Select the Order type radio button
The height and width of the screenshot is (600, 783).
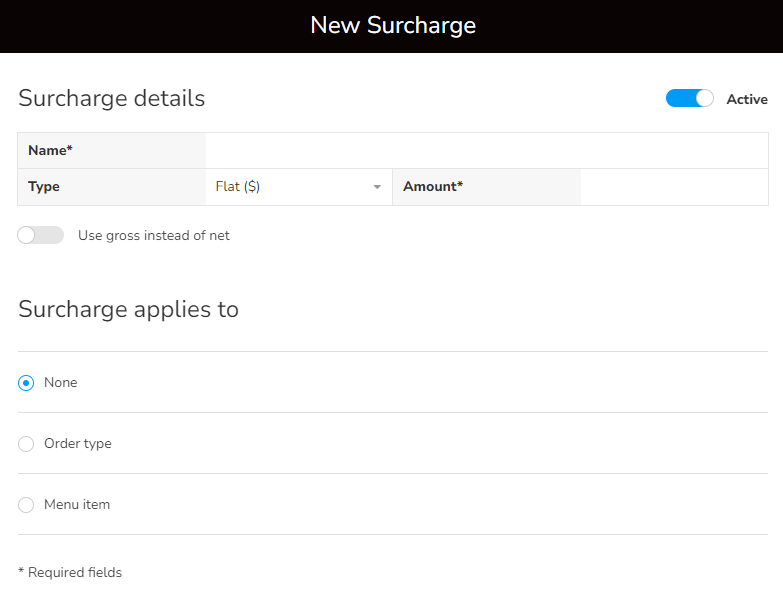tap(26, 444)
